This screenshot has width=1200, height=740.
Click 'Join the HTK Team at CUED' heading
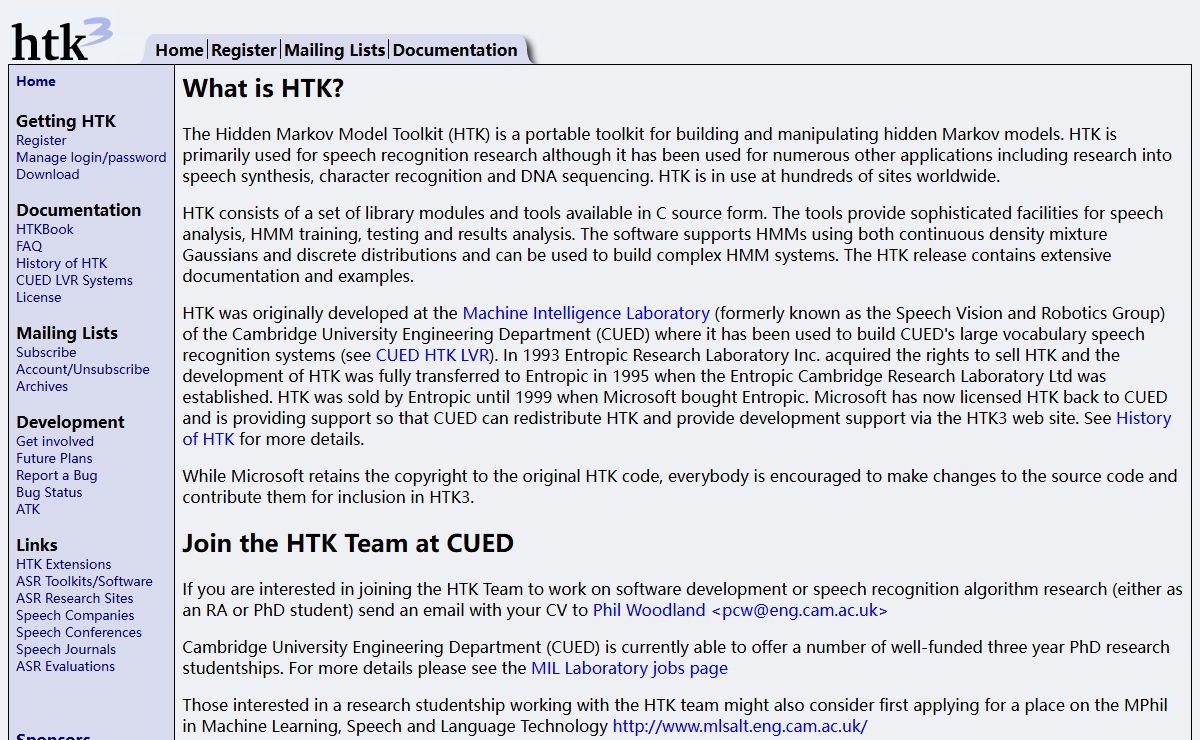(348, 543)
